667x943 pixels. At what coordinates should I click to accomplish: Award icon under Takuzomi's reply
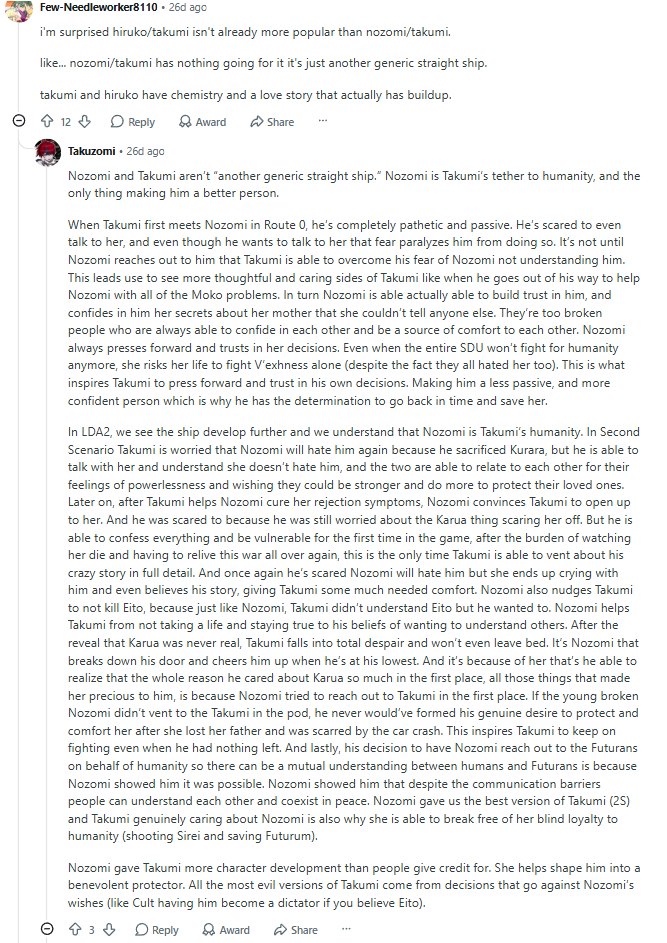pos(209,930)
